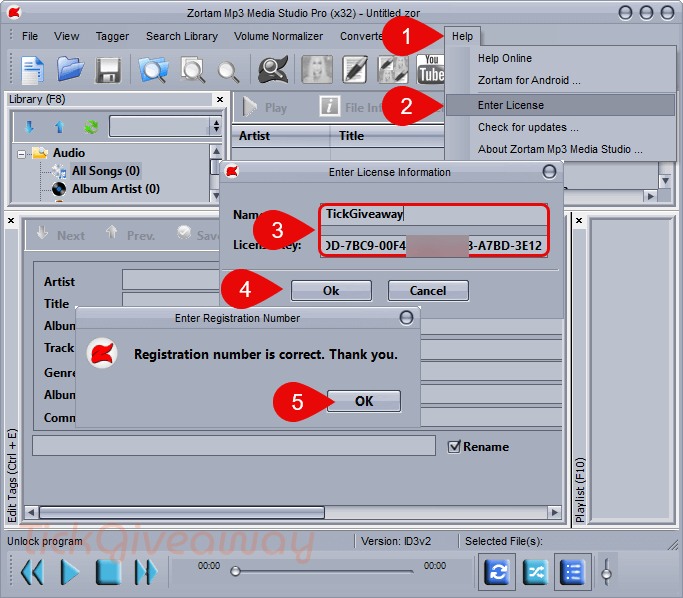This screenshot has width=683, height=598.
Task: Click OK in Enter Registration Number dialog
Action: (364, 401)
